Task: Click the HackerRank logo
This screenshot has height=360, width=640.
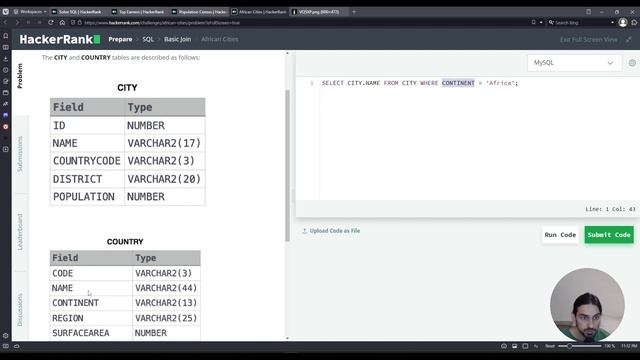Action: [x=60, y=39]
